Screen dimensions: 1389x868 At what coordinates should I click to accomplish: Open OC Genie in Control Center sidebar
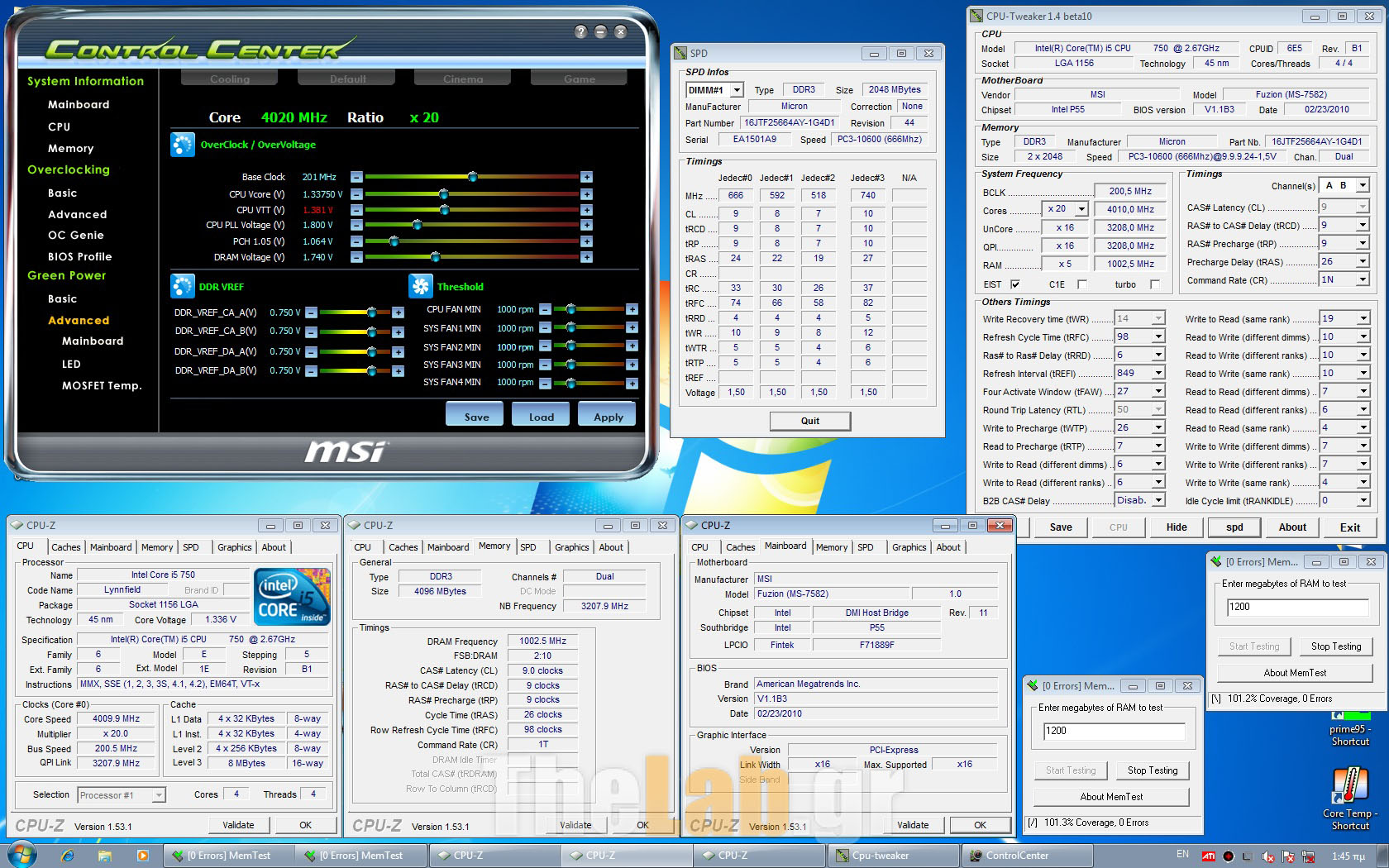point(75,235)
